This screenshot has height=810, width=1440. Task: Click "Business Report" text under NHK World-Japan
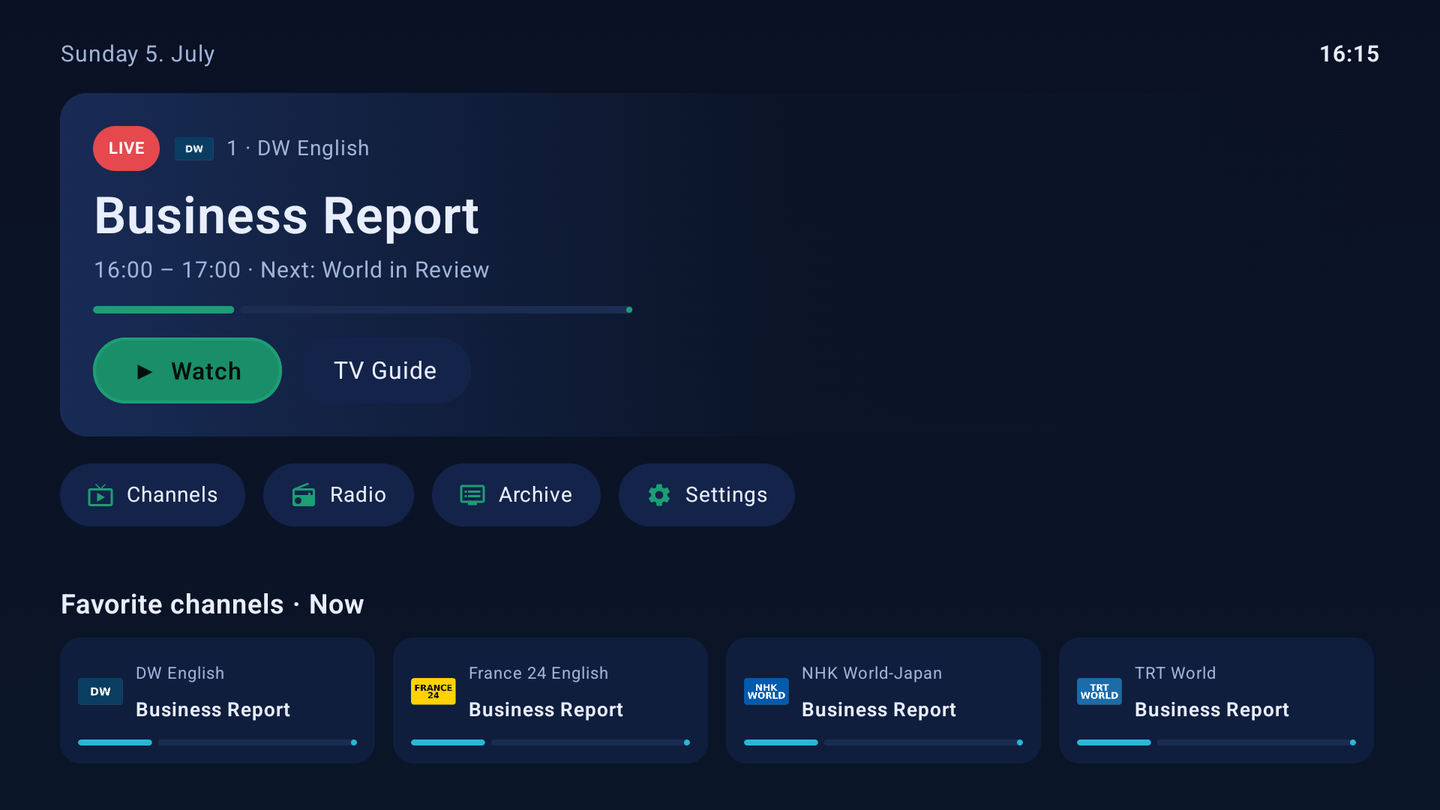tap(879, 710)
